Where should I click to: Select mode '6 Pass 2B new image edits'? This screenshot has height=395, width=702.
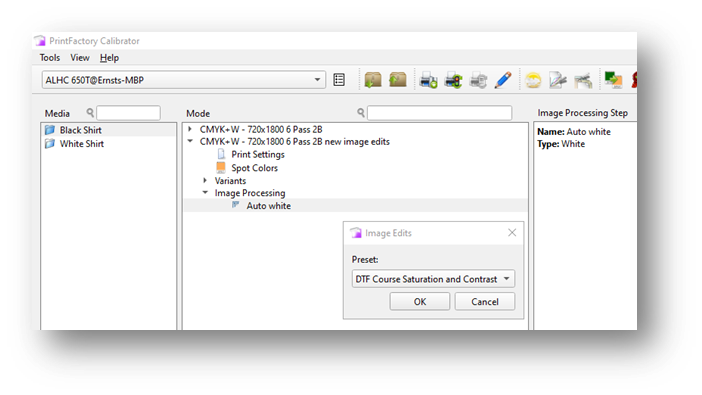click(x=295, y=142)
